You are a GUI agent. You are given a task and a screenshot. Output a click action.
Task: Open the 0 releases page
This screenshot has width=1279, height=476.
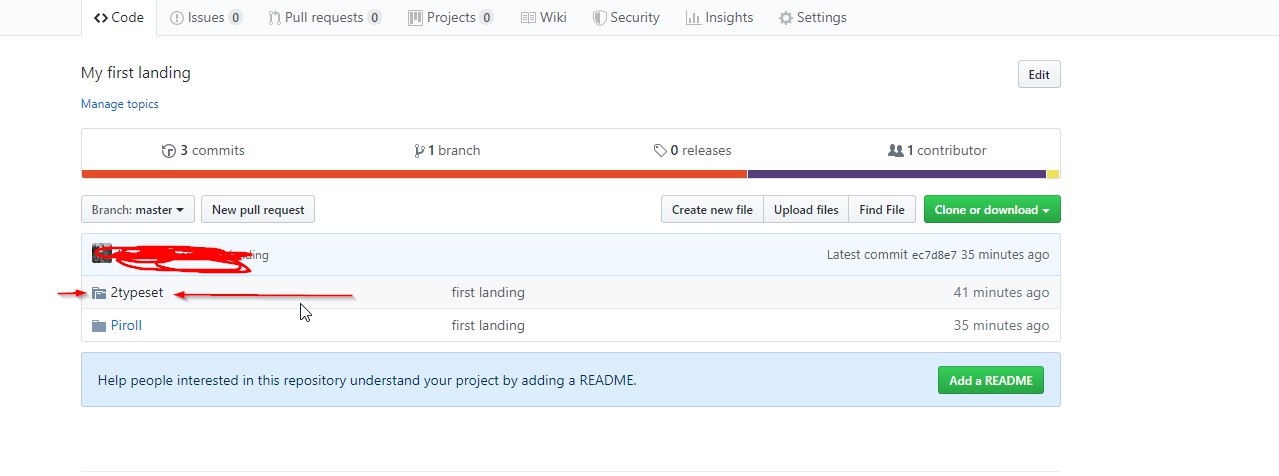pos(692,150)
